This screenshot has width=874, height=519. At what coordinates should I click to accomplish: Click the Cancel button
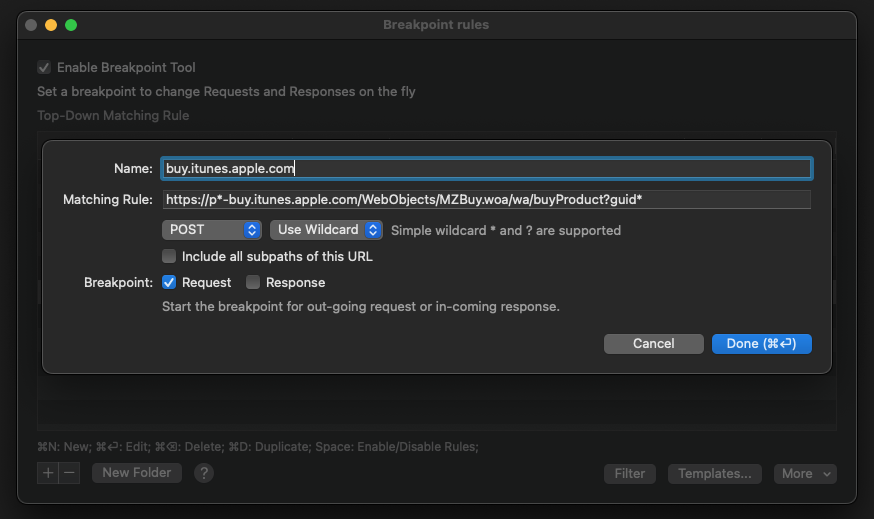coord(653,343)
